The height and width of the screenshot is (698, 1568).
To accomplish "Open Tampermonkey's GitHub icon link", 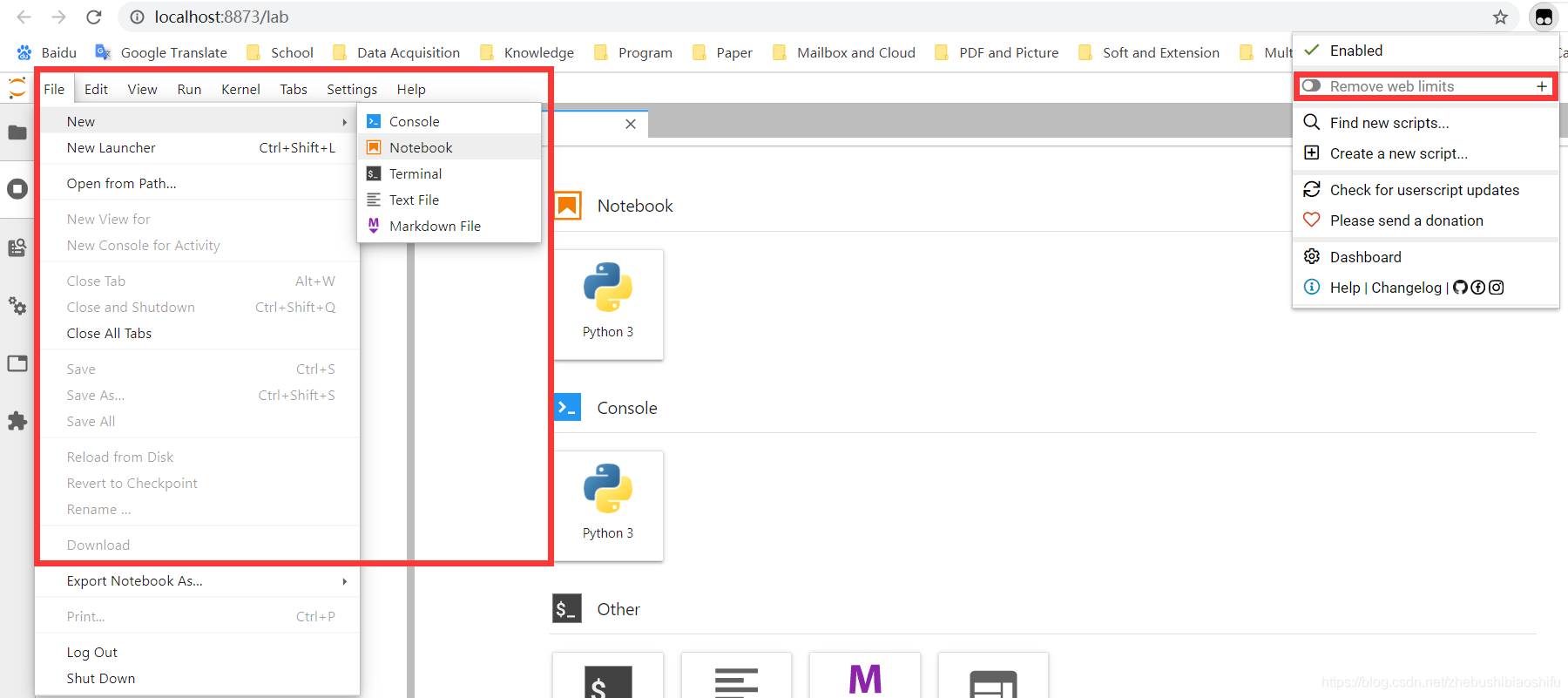I will coord(1461,288).
